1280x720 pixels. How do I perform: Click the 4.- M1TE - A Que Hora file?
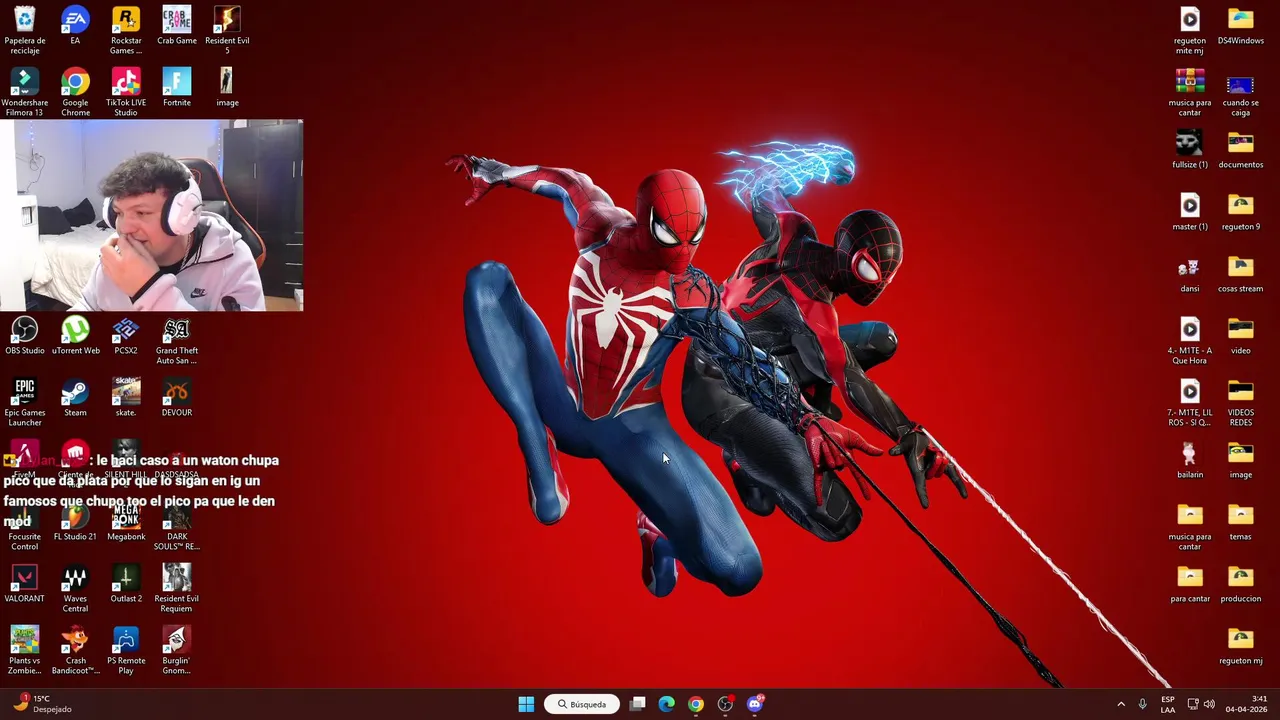tap(1190, 340)
